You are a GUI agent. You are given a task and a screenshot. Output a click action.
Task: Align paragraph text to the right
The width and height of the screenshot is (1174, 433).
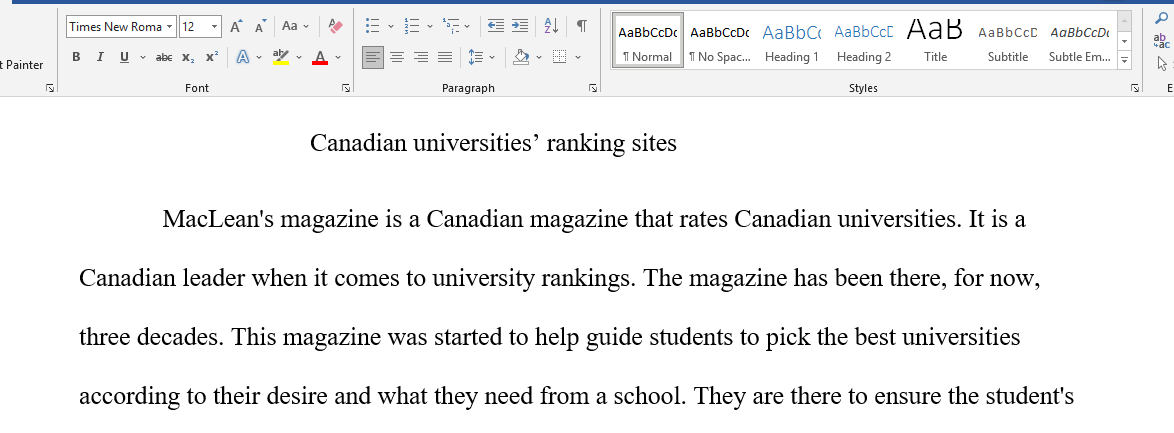point(421,57)
